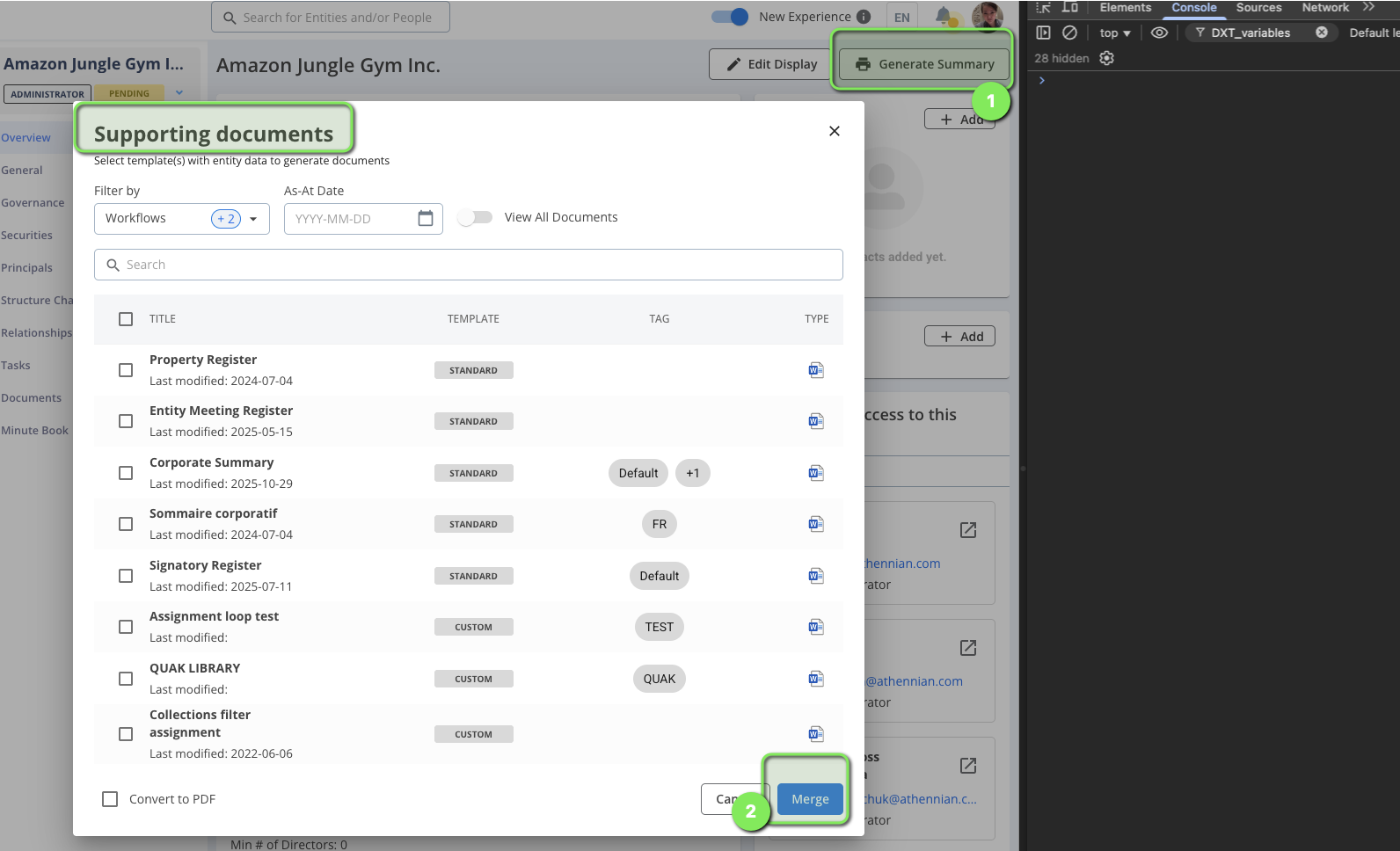The image size is (1400, 851).
Task: Open console settings gear icon
Action: click(1107, 58)
